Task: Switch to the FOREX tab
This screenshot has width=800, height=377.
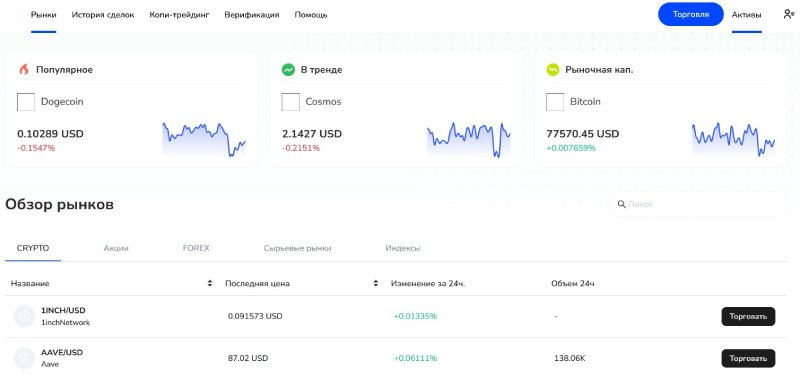Action: 196,248
